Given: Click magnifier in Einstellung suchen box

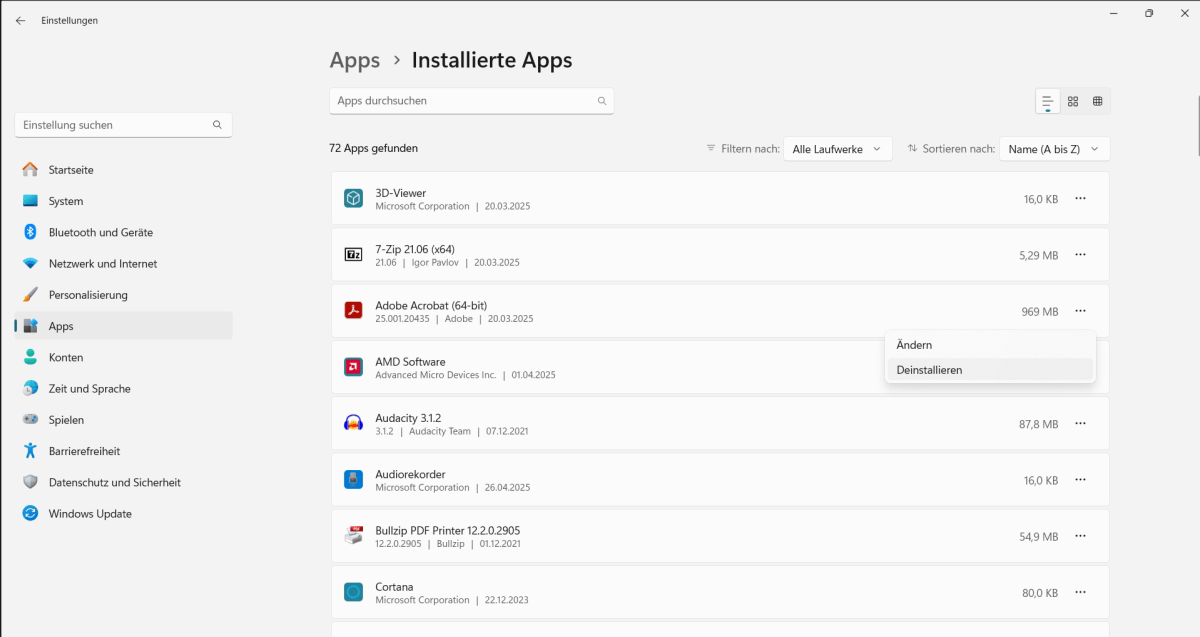Looking at the screenshot, I should coord(217,125).
